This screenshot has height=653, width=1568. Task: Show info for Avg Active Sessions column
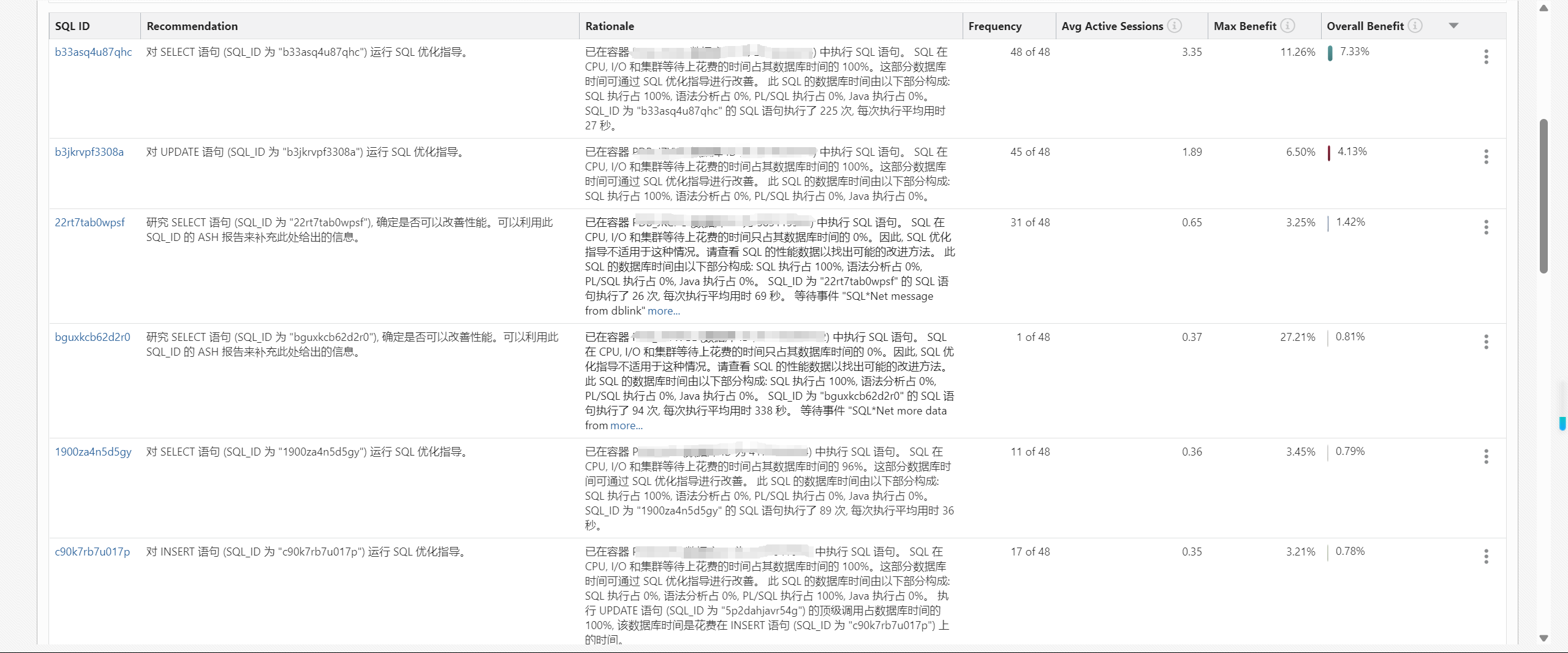[1174, 26]
